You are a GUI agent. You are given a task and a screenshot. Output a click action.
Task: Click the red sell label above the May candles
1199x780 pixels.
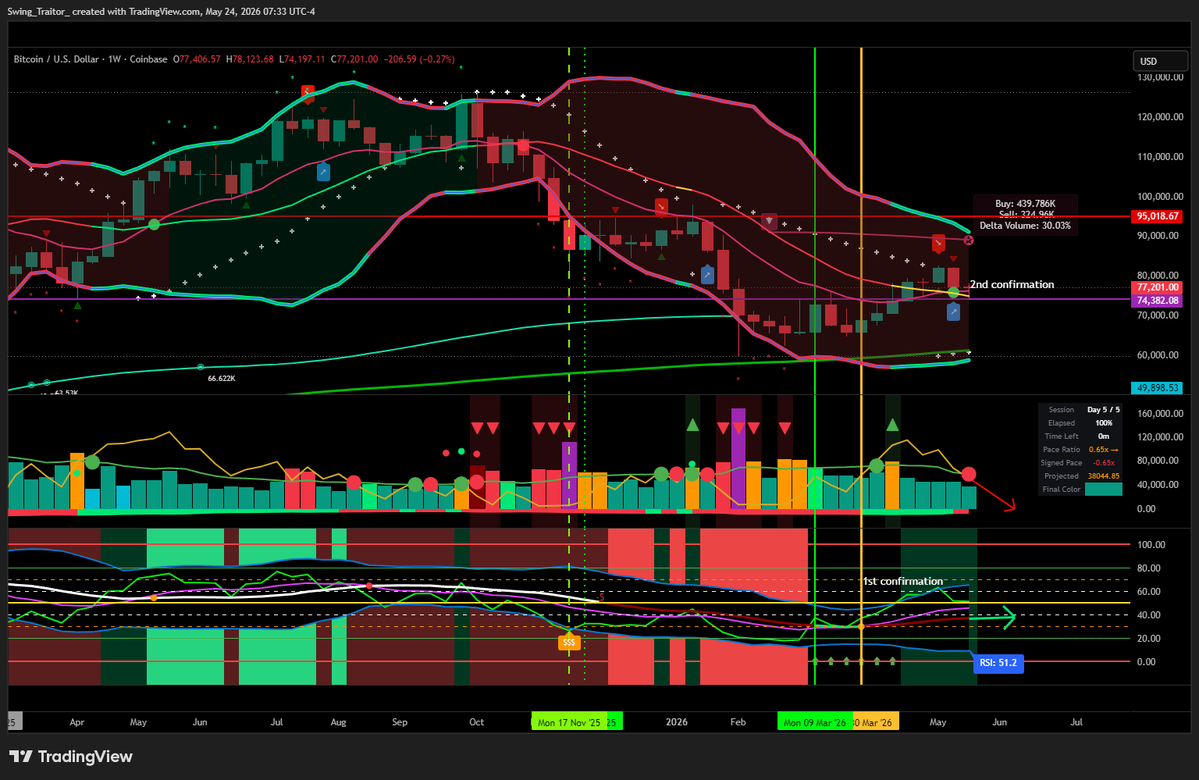(938, 244)
